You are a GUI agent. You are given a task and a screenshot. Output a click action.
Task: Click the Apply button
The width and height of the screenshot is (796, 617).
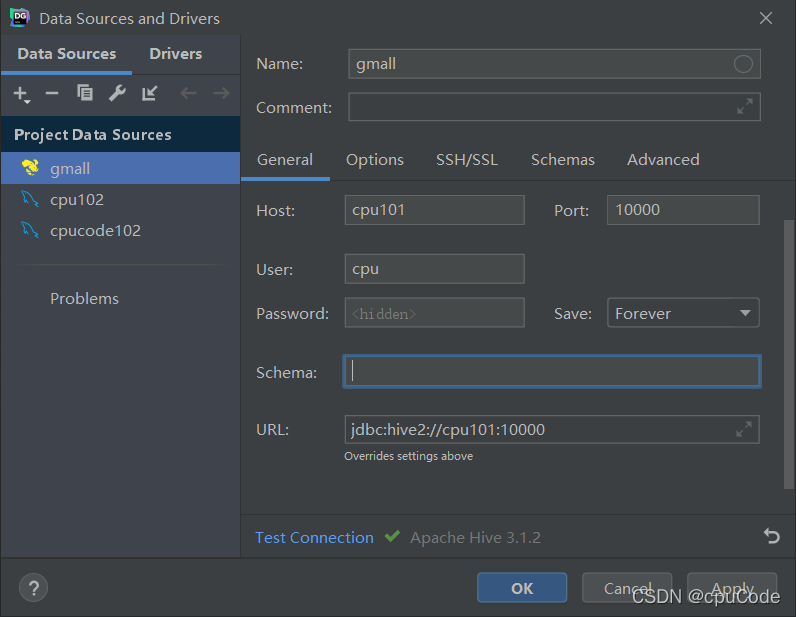[732, 588]
